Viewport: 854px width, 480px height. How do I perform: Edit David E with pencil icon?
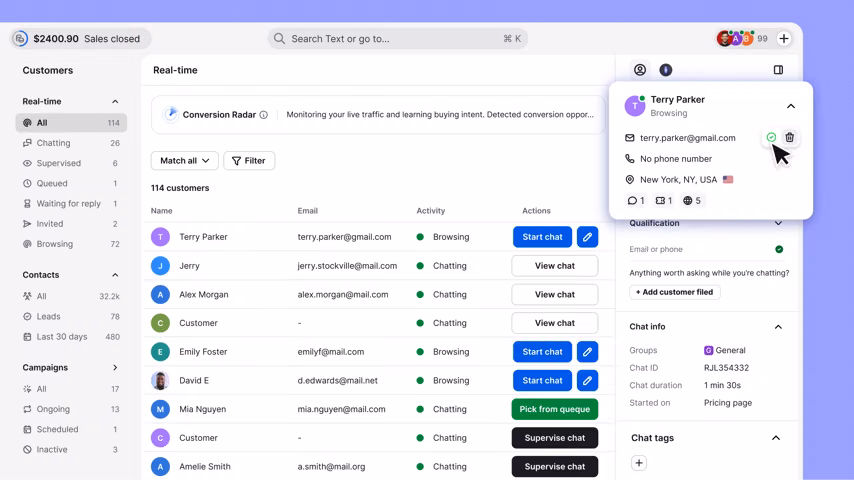[587, 380]
